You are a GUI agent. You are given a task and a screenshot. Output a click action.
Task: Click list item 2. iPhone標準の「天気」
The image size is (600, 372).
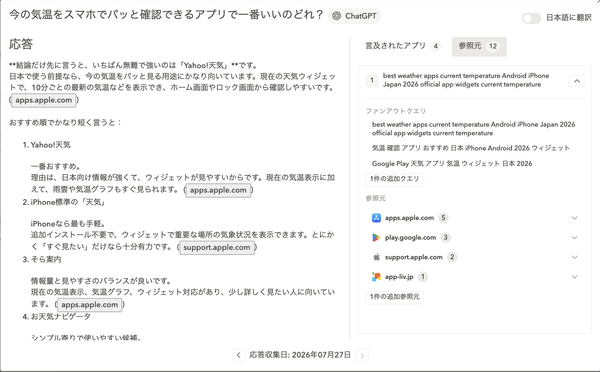[64, 202]
